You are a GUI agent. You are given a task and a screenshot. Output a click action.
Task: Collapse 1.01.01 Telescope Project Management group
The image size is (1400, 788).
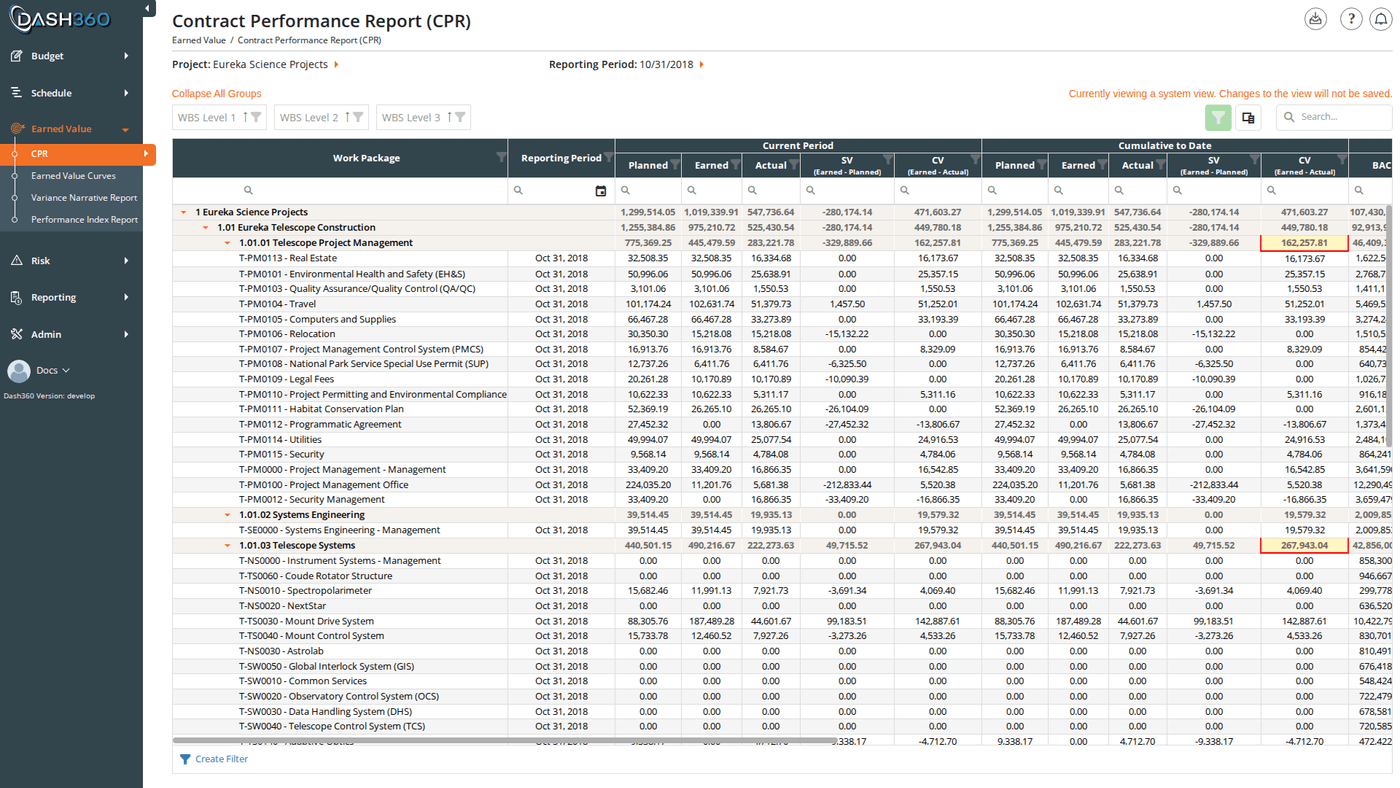[227, 243]
